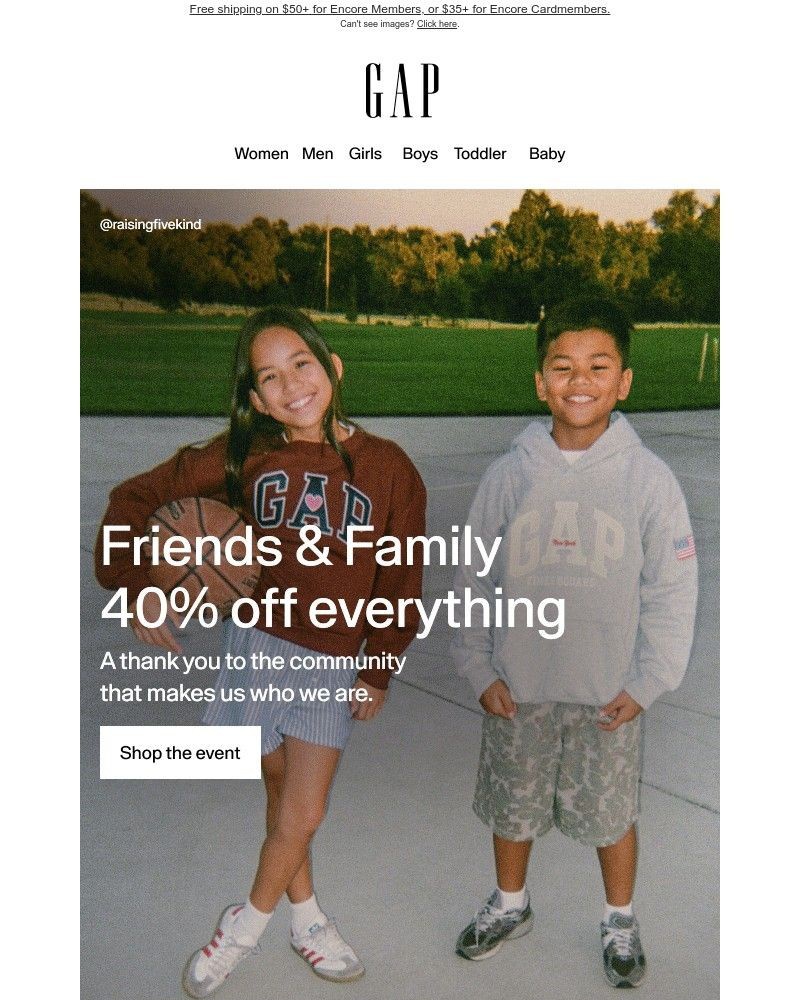The image size is (800, 1000).
Task: Follow the Click here images link
Action: click(x=437, y=24)
